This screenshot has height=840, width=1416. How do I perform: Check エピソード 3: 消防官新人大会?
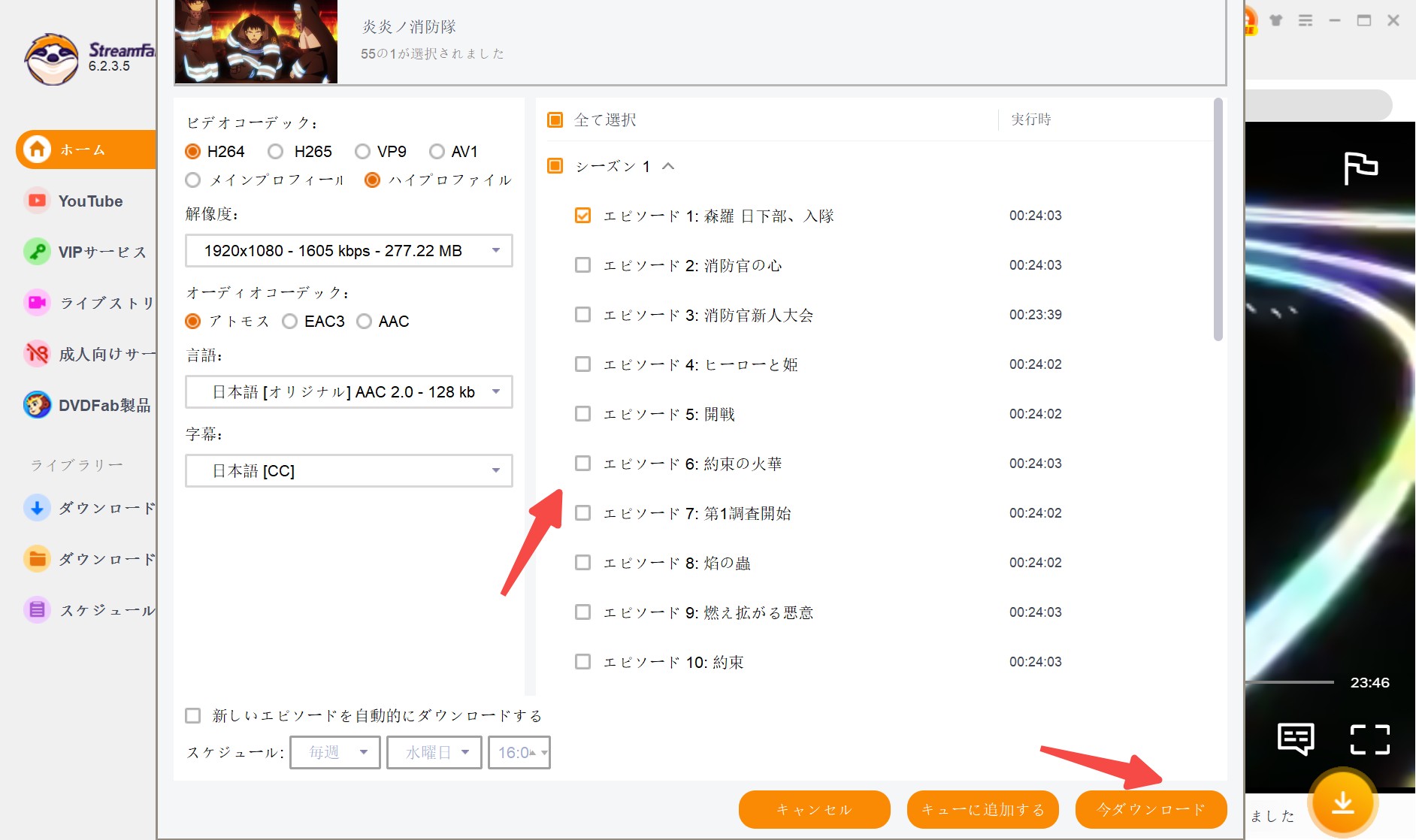click(x=582, y=315)
